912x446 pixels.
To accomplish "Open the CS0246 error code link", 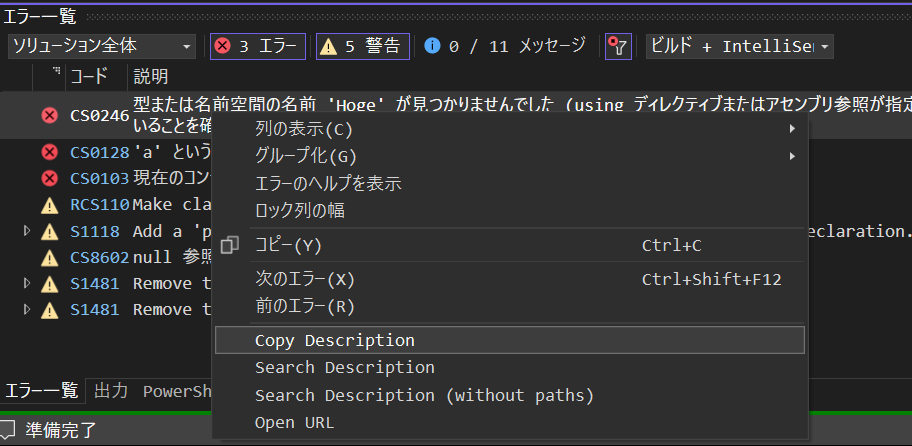I will [99, 116].
